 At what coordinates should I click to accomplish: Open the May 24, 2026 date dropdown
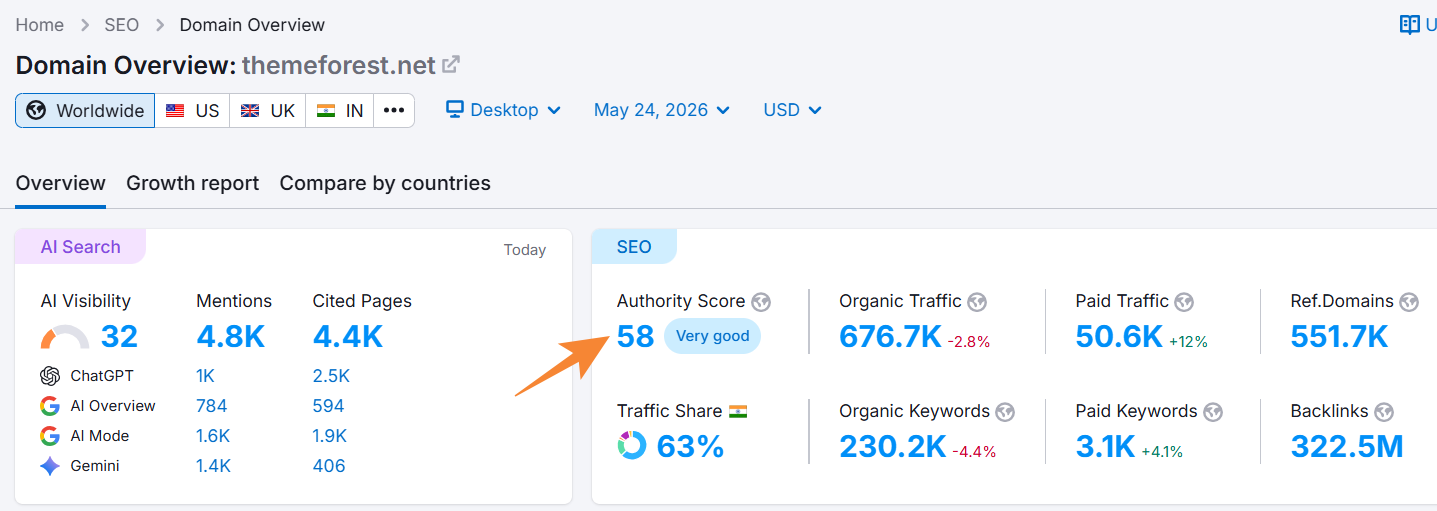pyautogui.click(x=662, y=110)
